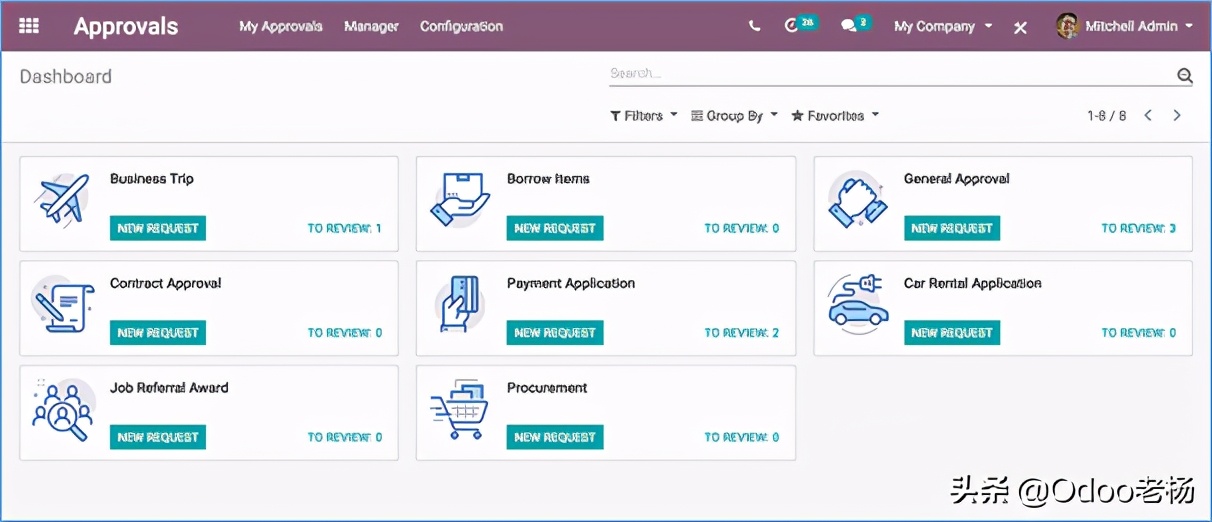1212x522 pixels.
Task: Open Car Rental Application To Review link
Action: point(1139,333)
